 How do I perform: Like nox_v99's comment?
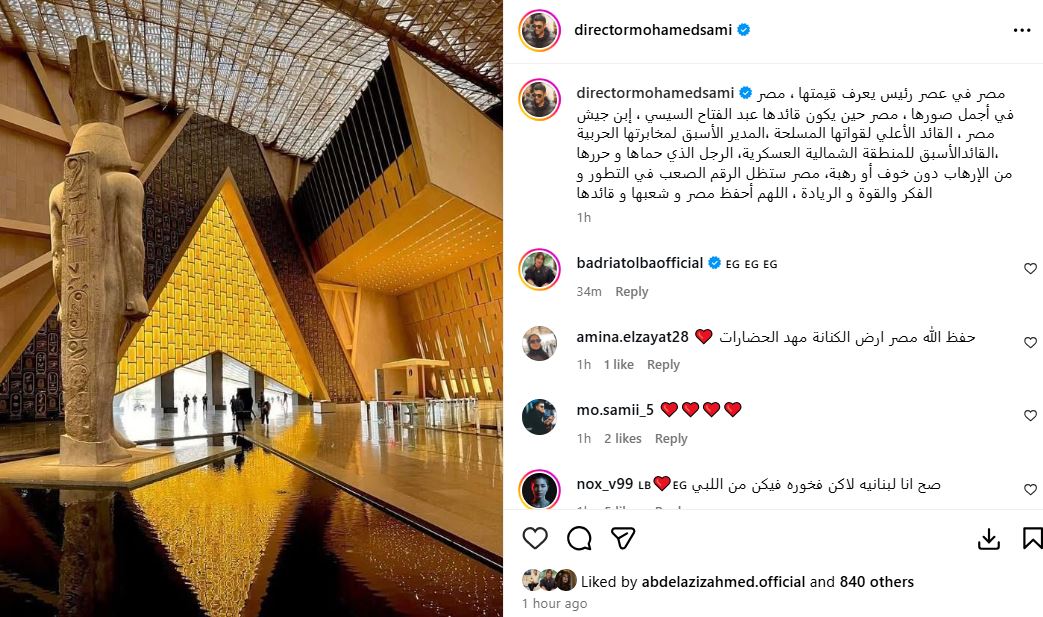pyautogui.click(x=1030, y=489)
